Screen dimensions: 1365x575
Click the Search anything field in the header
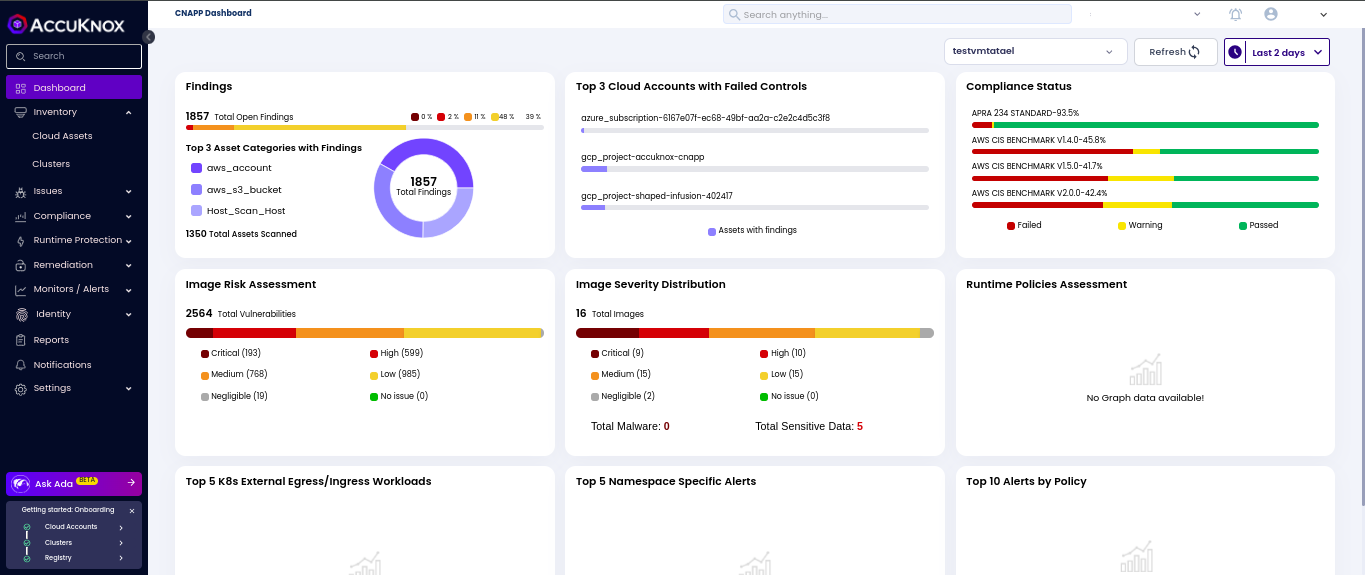[897, 14]
